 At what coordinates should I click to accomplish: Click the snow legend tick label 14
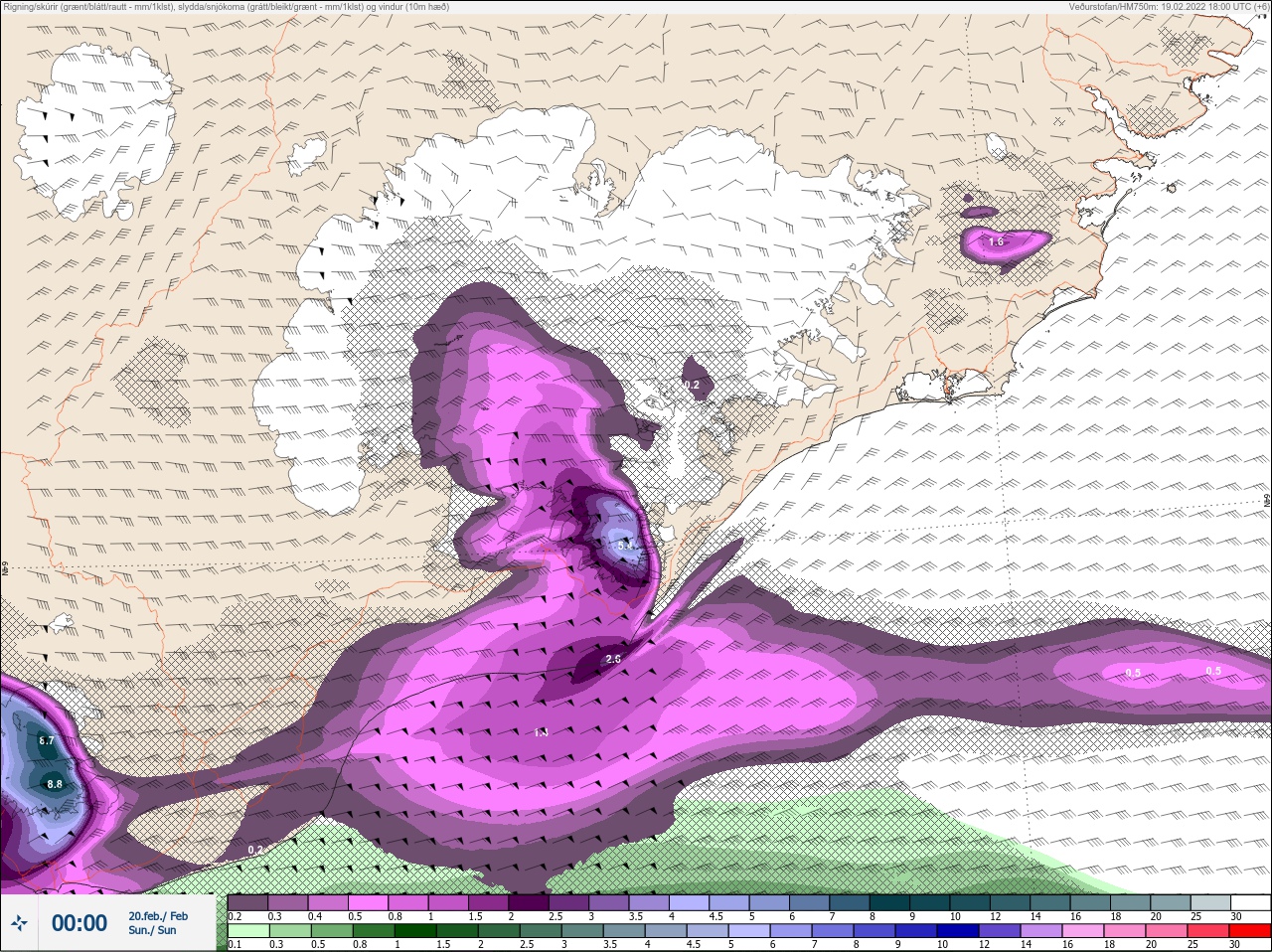(1035, 916)
